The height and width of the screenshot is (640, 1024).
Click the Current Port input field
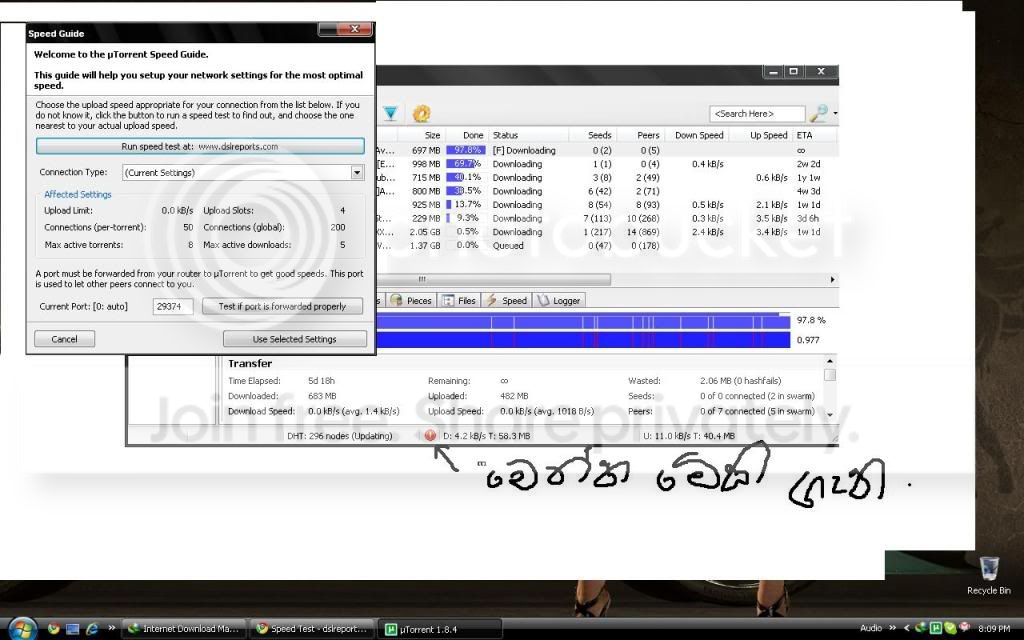[173, 306]
